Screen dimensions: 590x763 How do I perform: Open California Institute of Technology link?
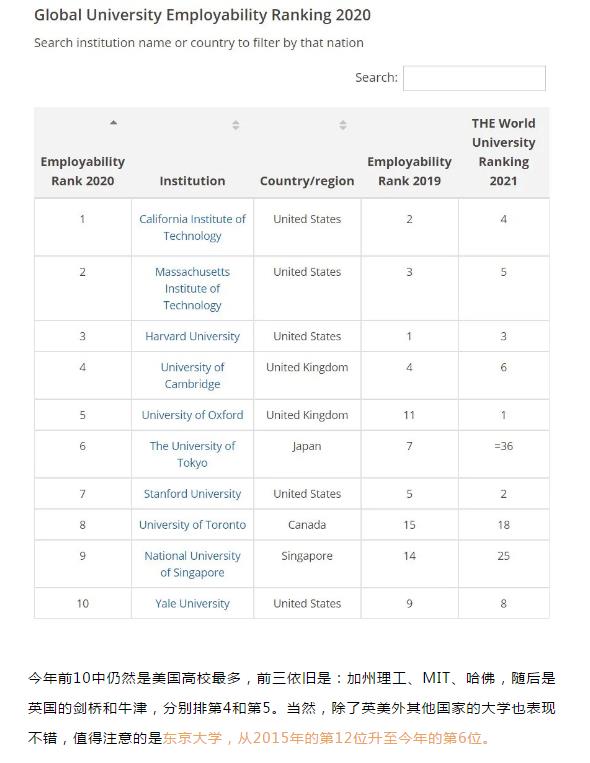coord(192,227)
